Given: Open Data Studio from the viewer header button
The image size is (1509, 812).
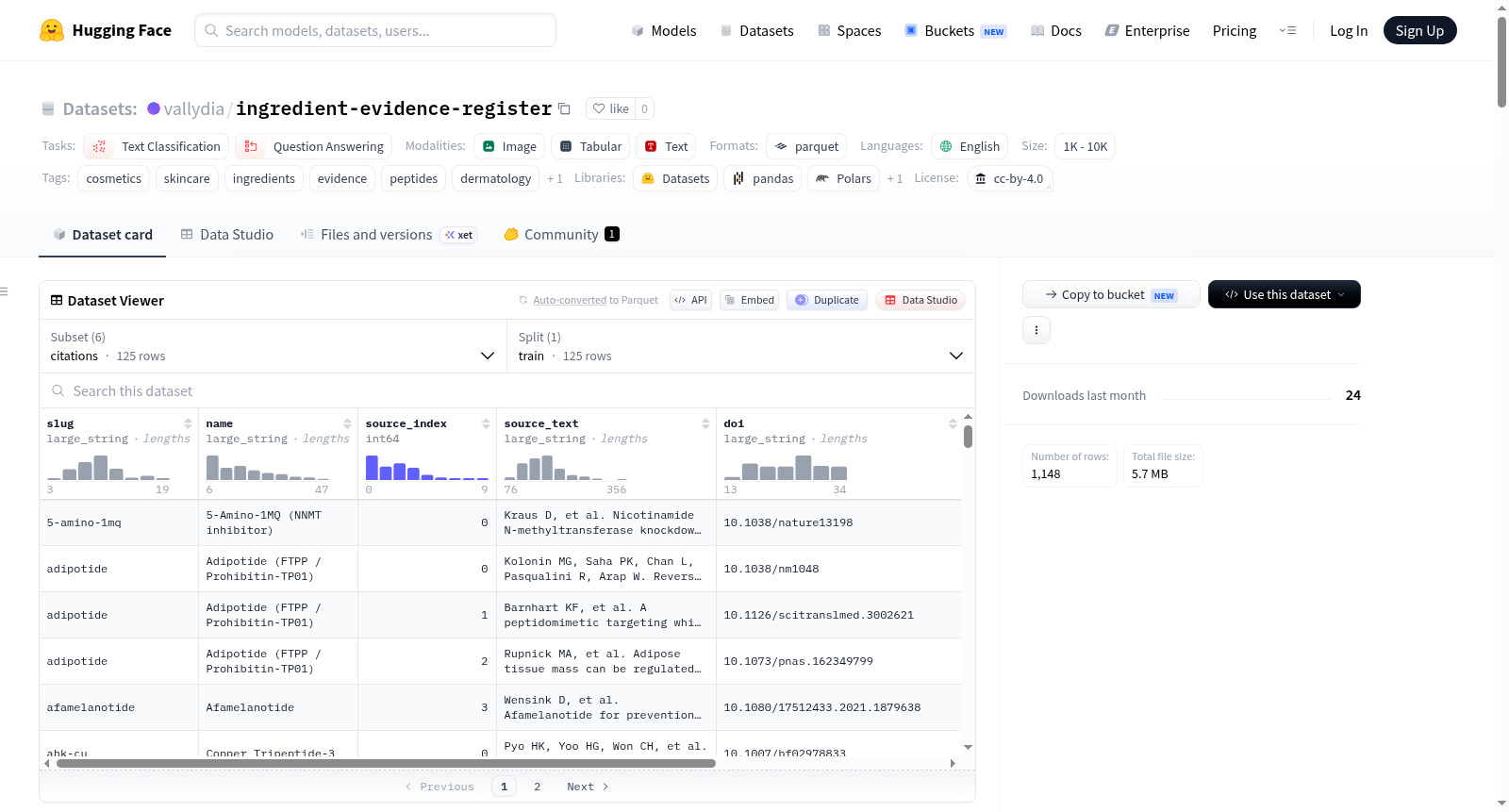Looking at the screenshot, I should (x=920, y=300).
